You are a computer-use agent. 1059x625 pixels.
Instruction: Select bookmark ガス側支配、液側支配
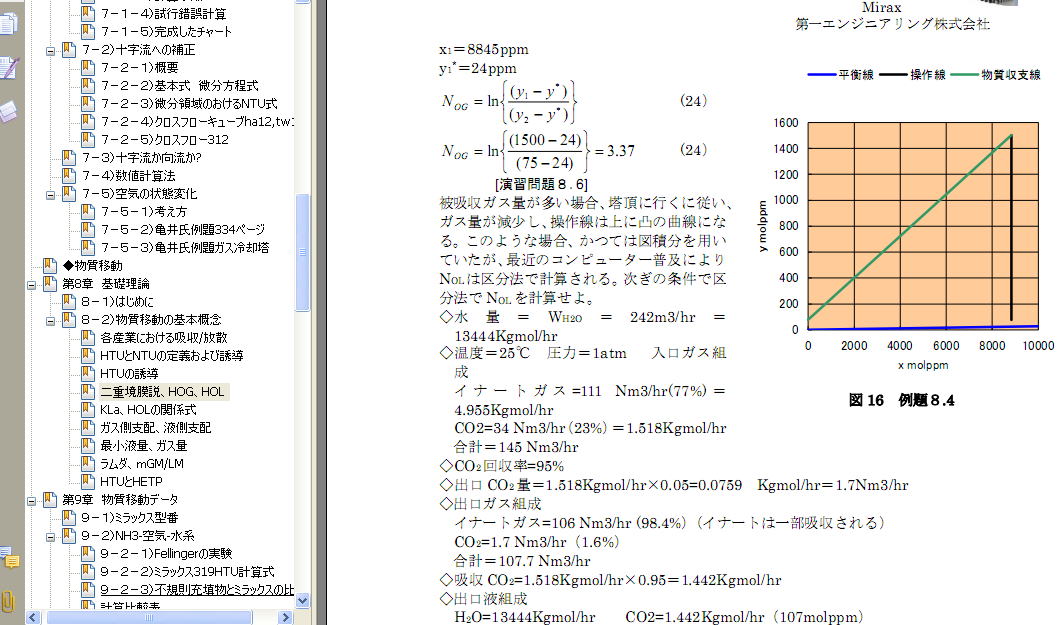(x=155, y=428)
